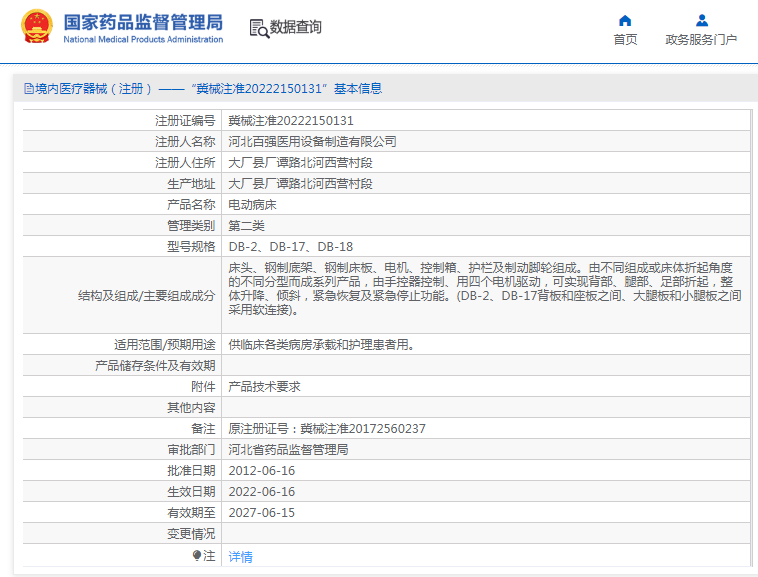This screenshot has width=758, height=577.
Task: Click product name 电动病床
Action: point(252,205)
